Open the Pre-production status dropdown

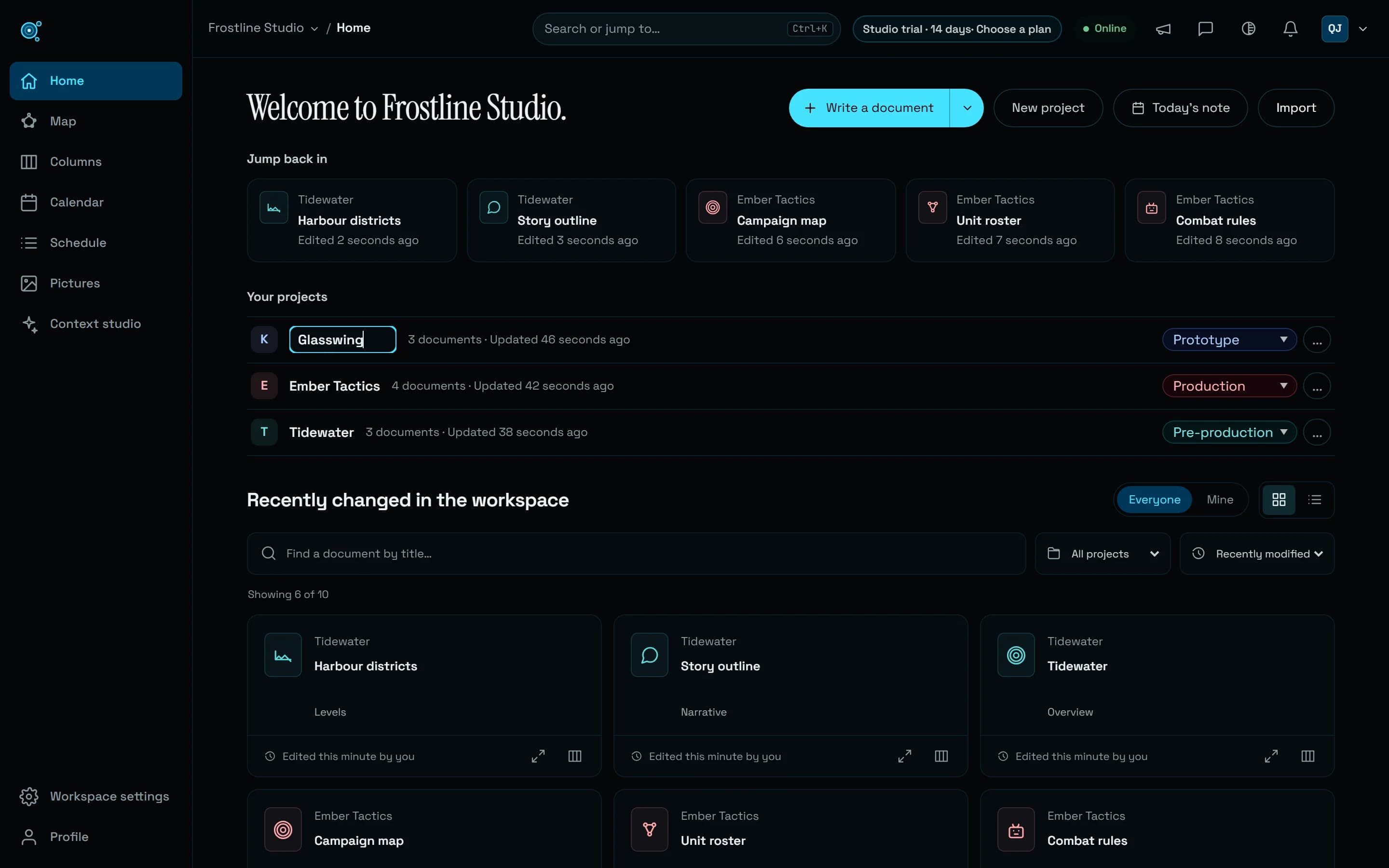[x=1229, y=432]
